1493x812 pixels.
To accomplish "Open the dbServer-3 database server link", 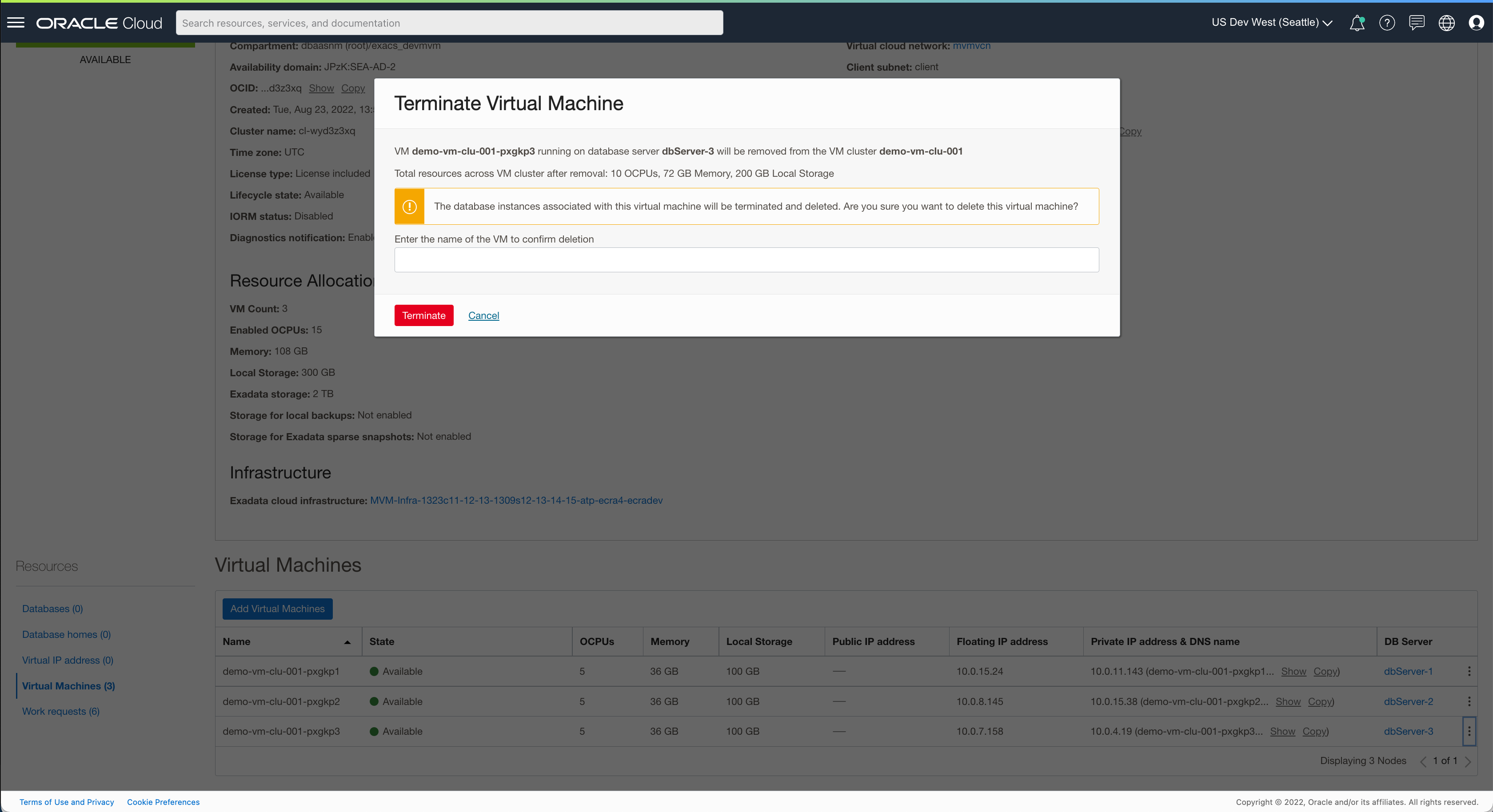I will point(1409,732).
